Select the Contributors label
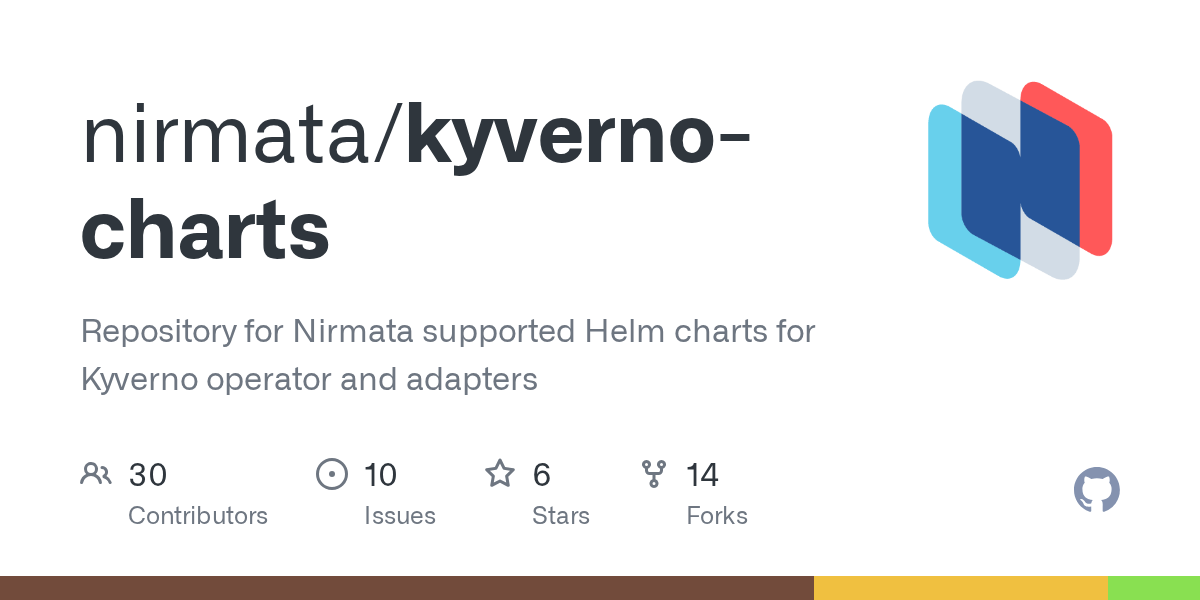Viewport: 1200px width, 600px height. click(198, 516)
